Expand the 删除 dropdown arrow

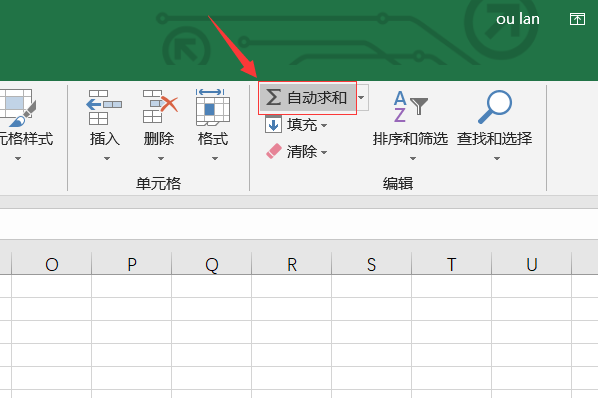[x=161, y=158]
